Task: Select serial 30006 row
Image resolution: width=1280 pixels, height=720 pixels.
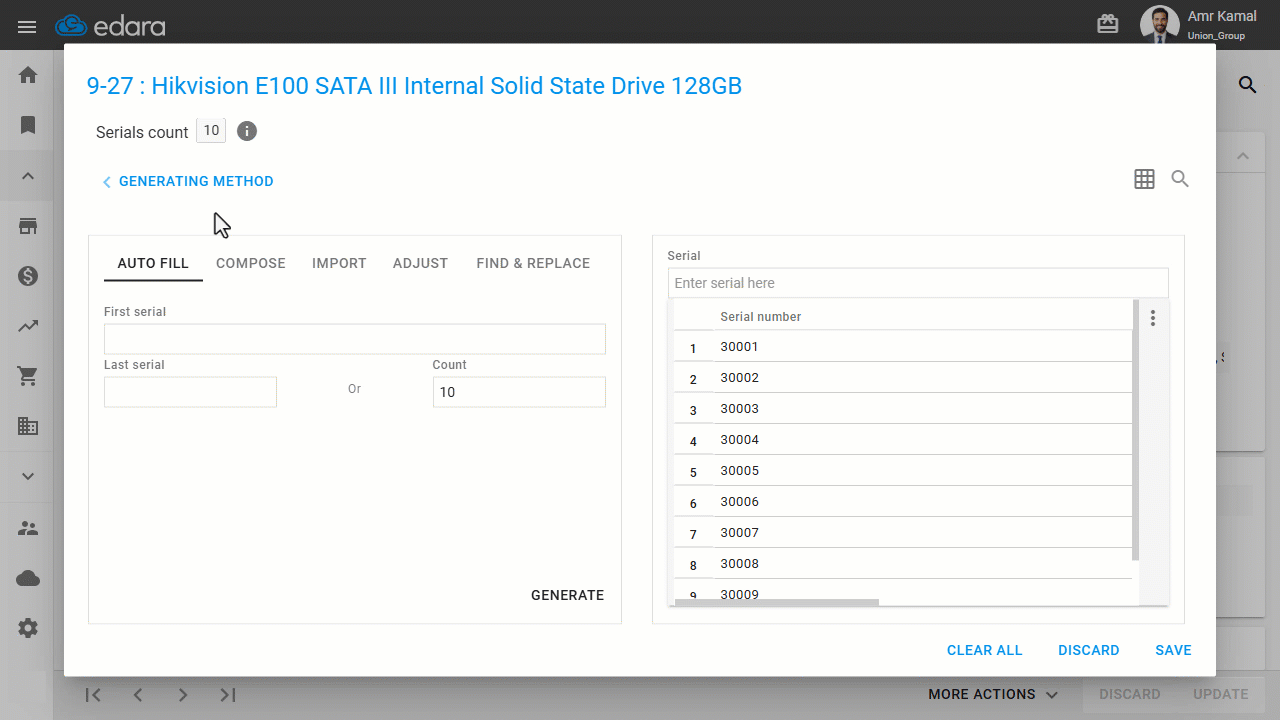Action: 902,502
